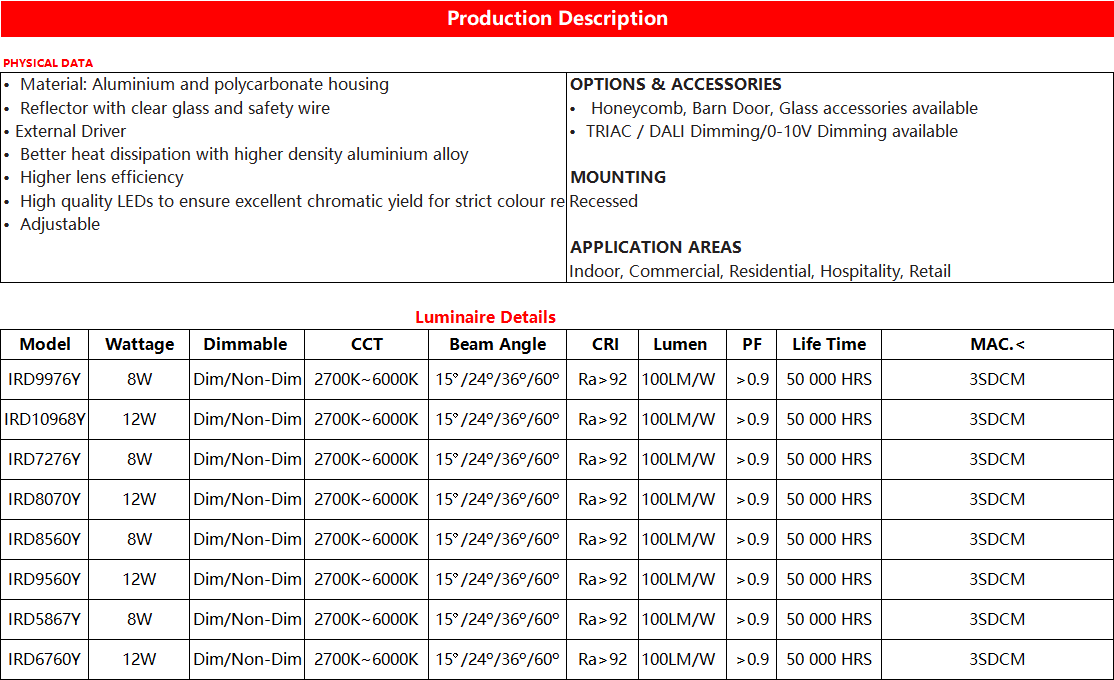Click the IRD9976Y model cell

tap(45, 379)
